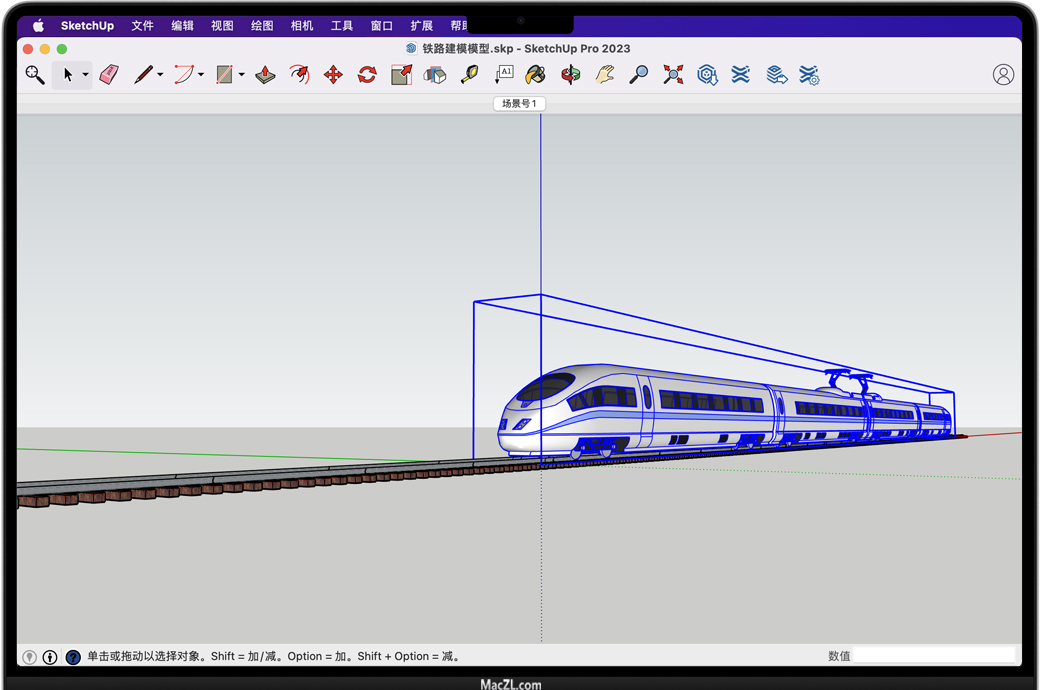Click the 数值 measurements input box
1040x690 pixels.
point(934,656)
